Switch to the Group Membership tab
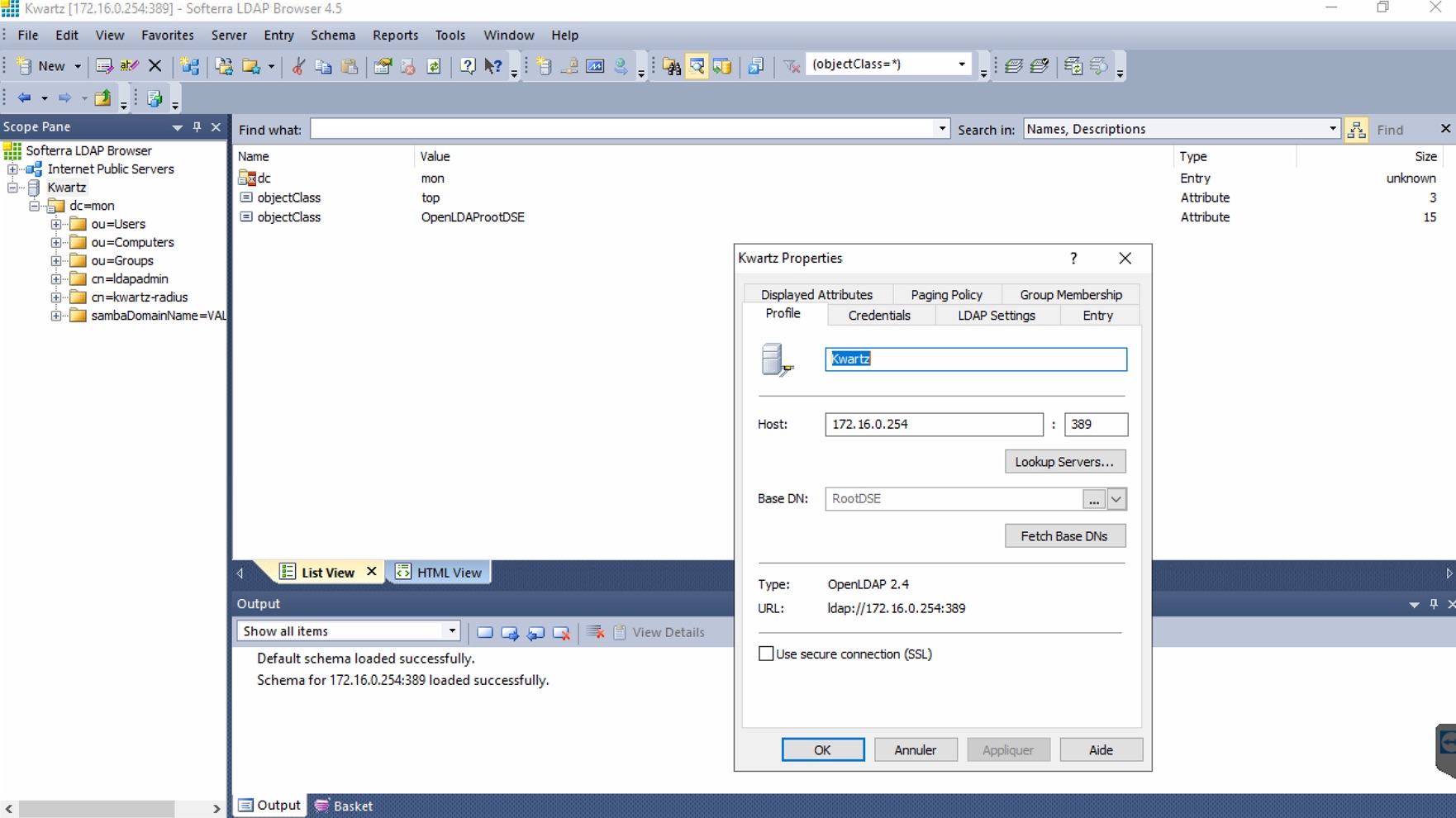 1071,295
